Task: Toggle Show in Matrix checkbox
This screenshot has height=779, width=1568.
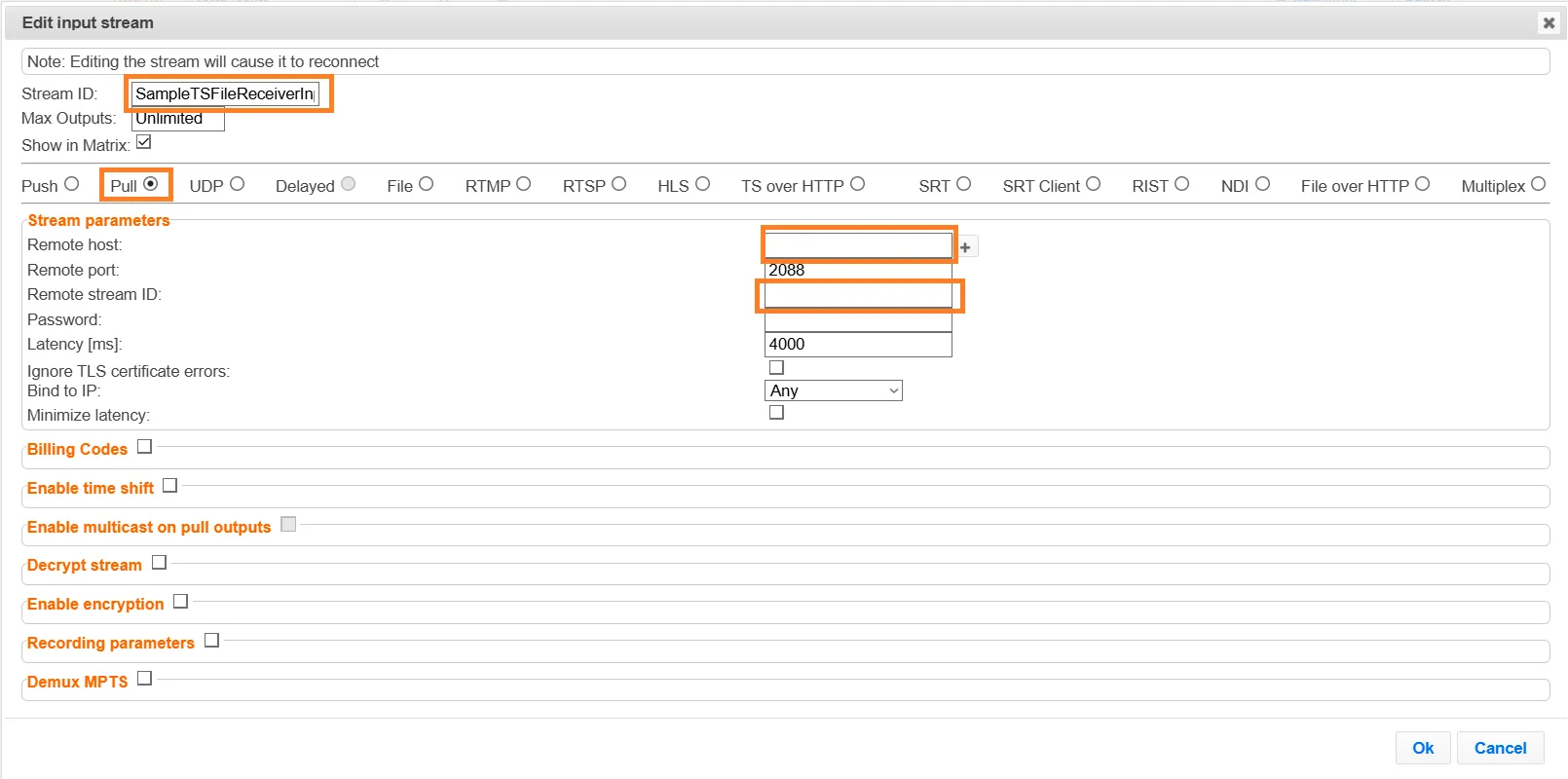Action: click(144, 142)
